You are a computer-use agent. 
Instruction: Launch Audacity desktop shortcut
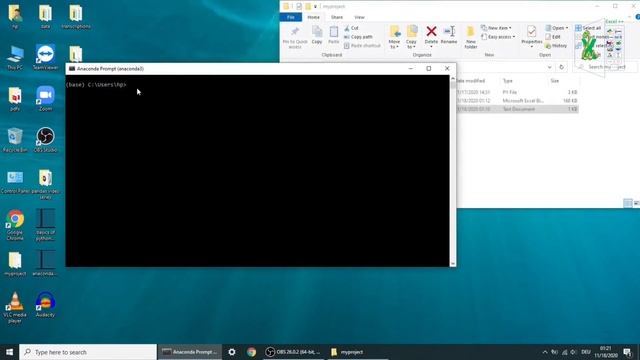tap(45, 305)
